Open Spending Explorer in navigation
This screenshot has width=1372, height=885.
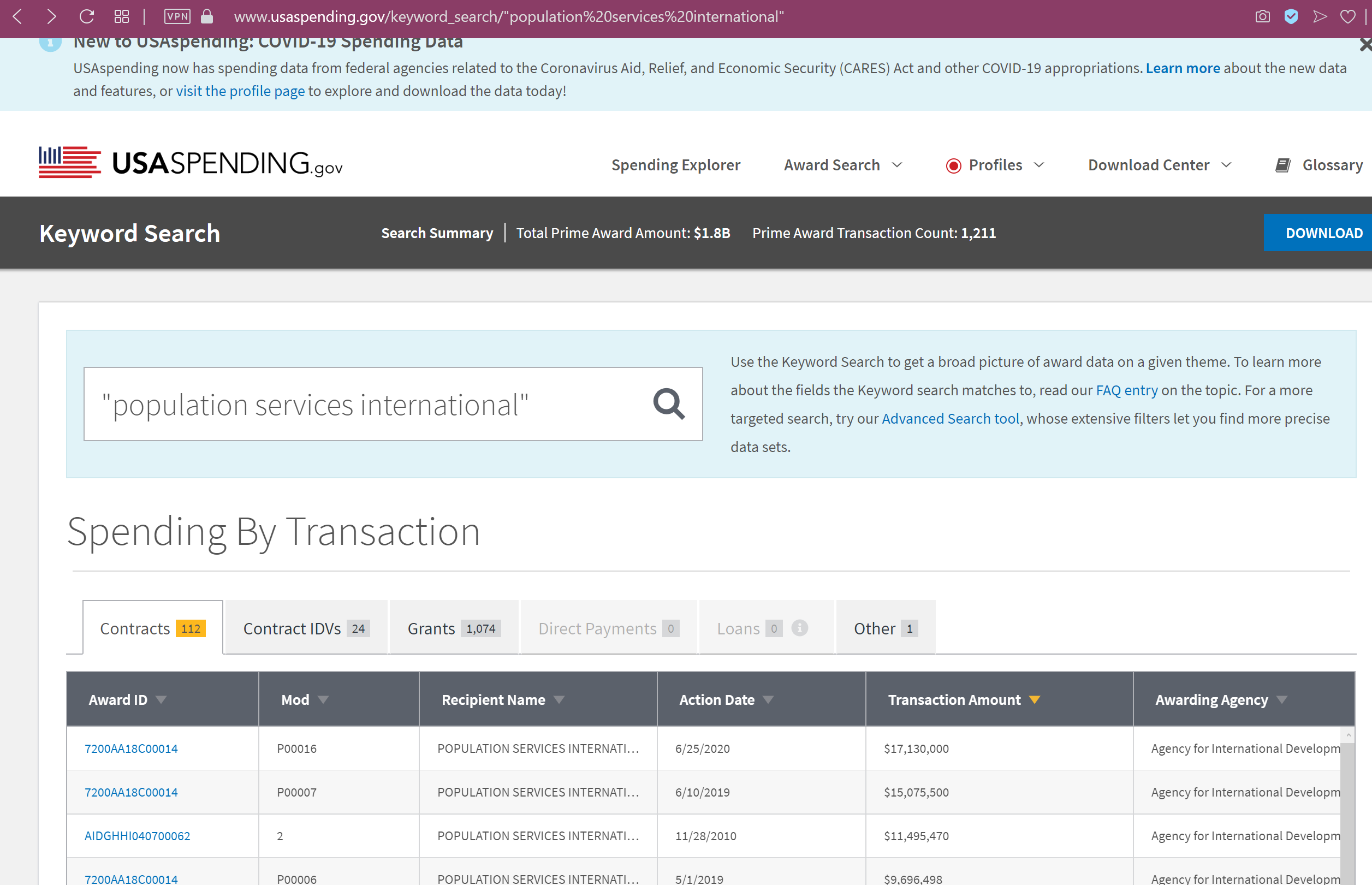[676, 165]
